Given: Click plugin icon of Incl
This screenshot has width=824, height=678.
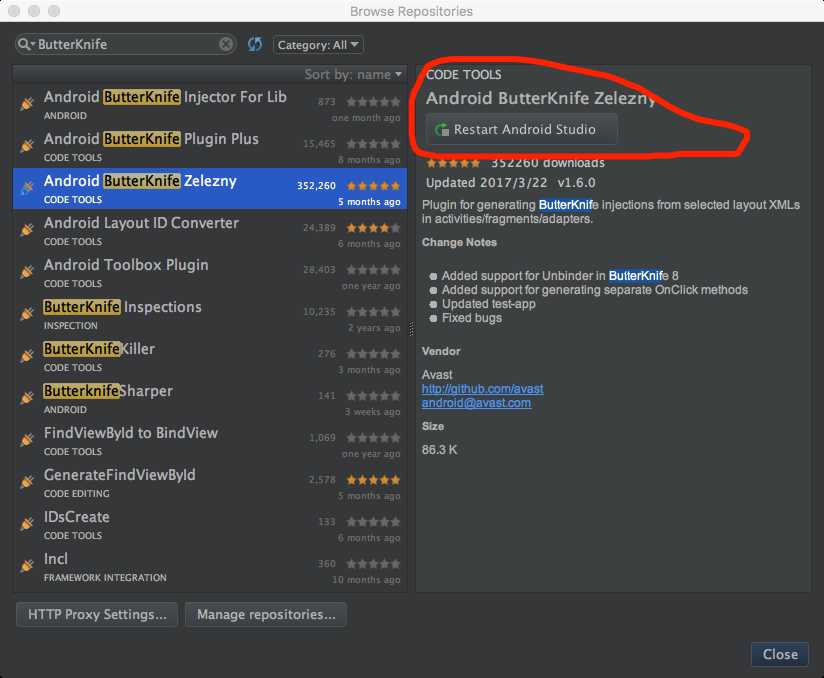Looking at the screenshot, I should click(27, 566).
